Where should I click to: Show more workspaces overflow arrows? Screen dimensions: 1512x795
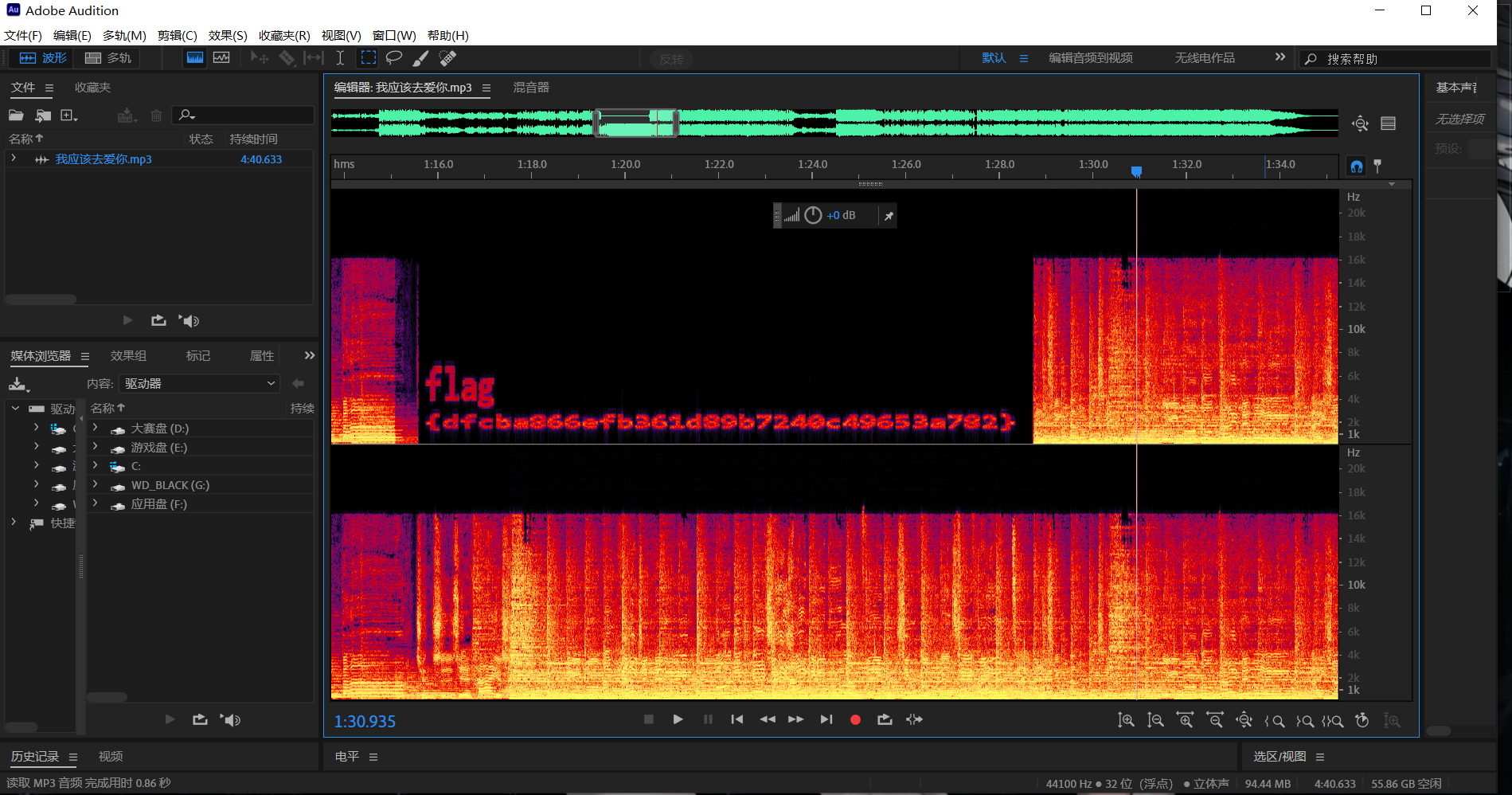pos(1280,57)
